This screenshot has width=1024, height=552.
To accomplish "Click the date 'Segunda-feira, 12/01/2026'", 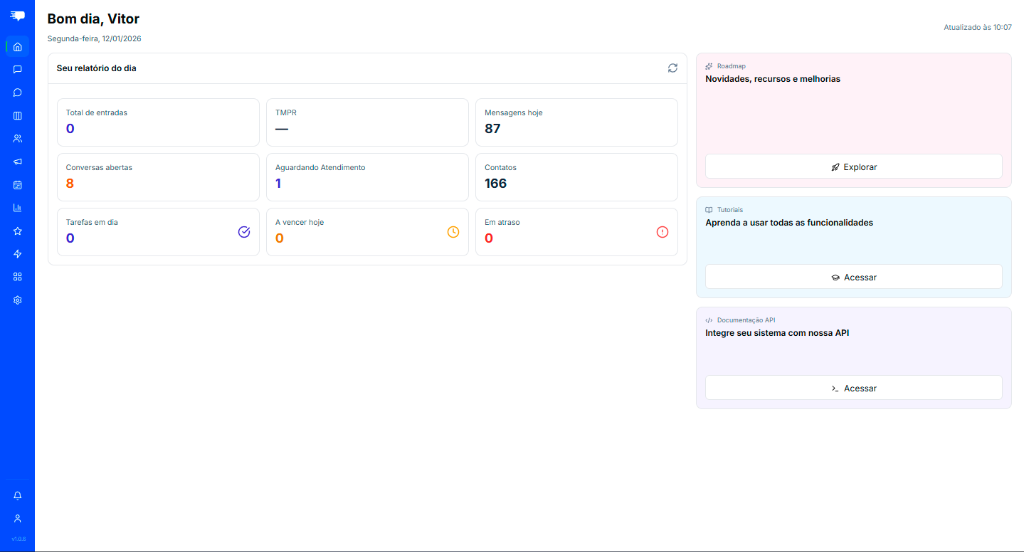I will [x=94, y=39].
